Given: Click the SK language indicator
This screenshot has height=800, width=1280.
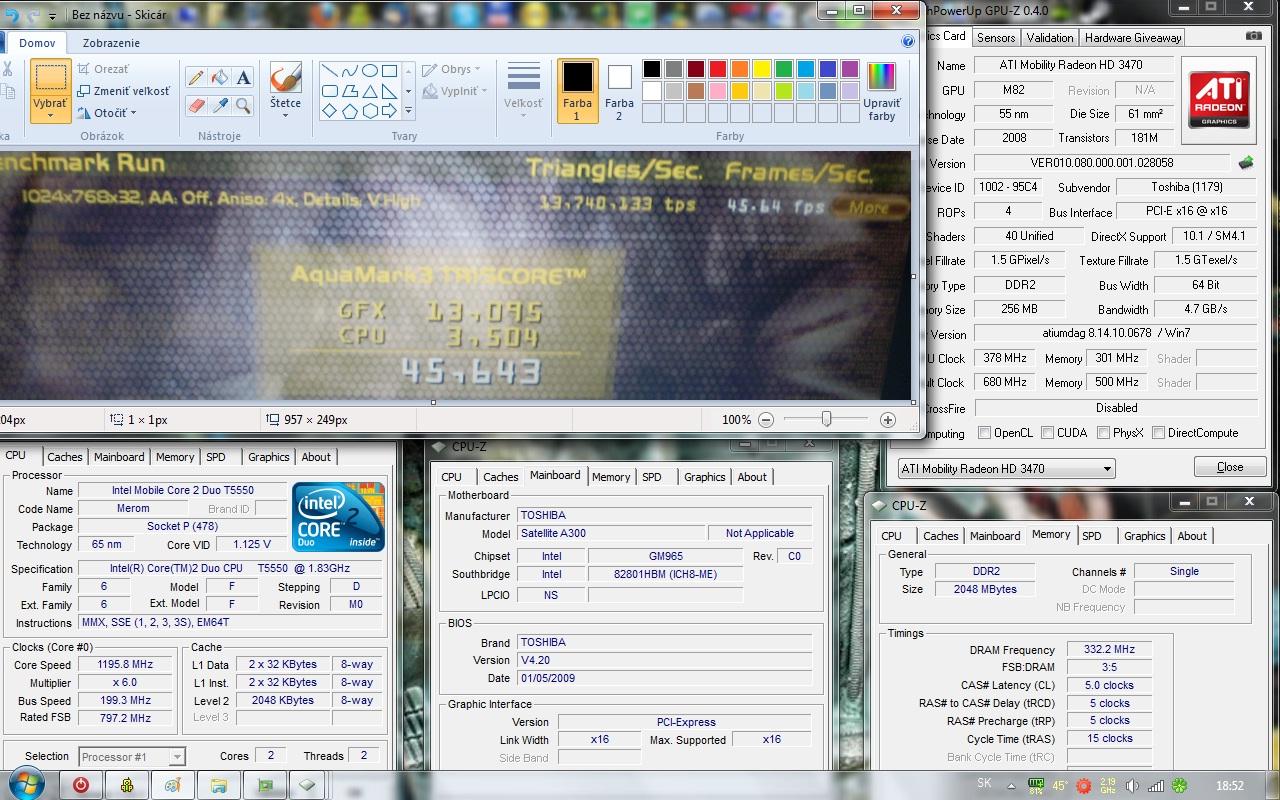Looking at the screenshot, I should [x=984, y=783].
